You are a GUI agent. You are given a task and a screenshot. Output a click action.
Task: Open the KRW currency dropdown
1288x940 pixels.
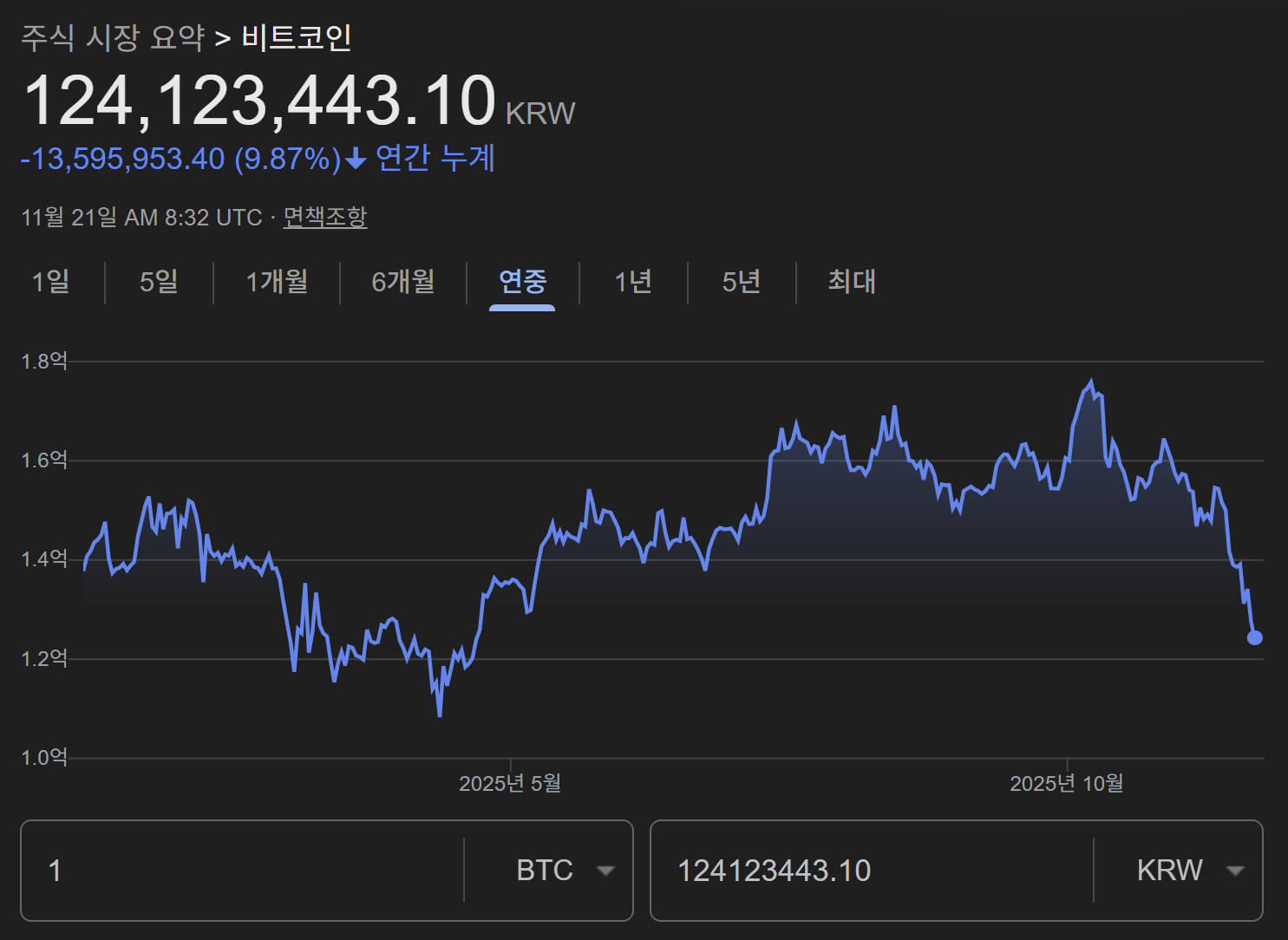(1191, 870)
